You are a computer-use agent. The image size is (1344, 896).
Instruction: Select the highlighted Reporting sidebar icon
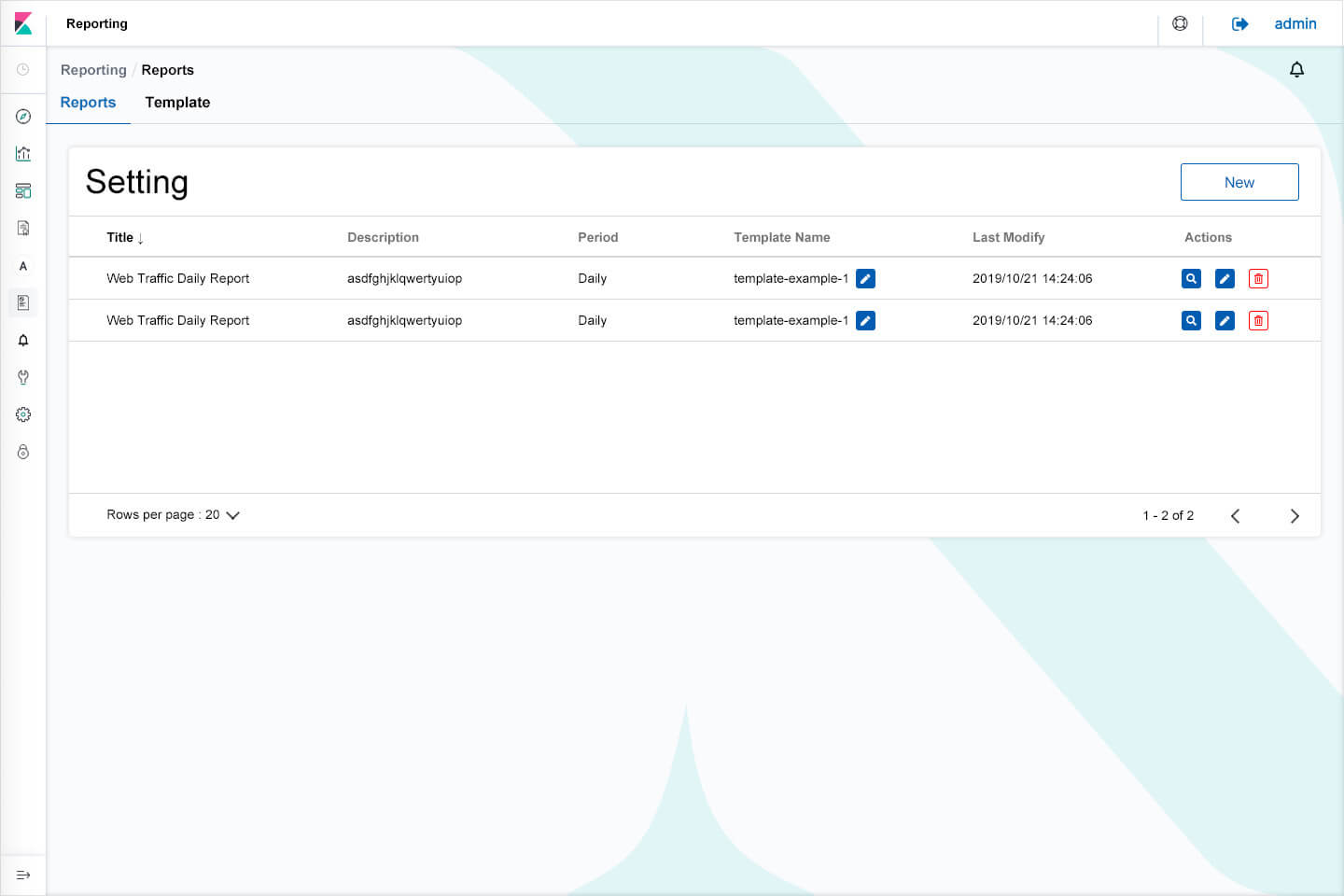point(23,303)
